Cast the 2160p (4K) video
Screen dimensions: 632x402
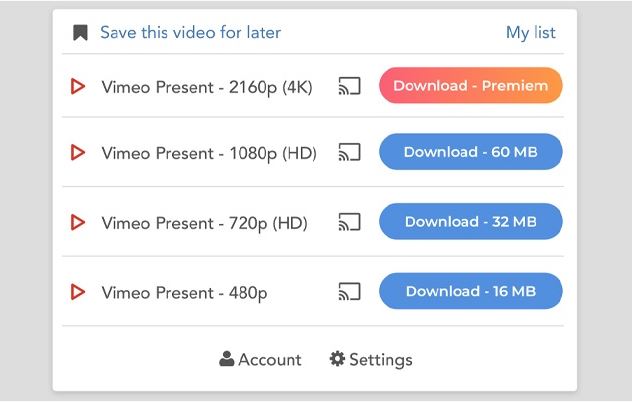point(349,86)
